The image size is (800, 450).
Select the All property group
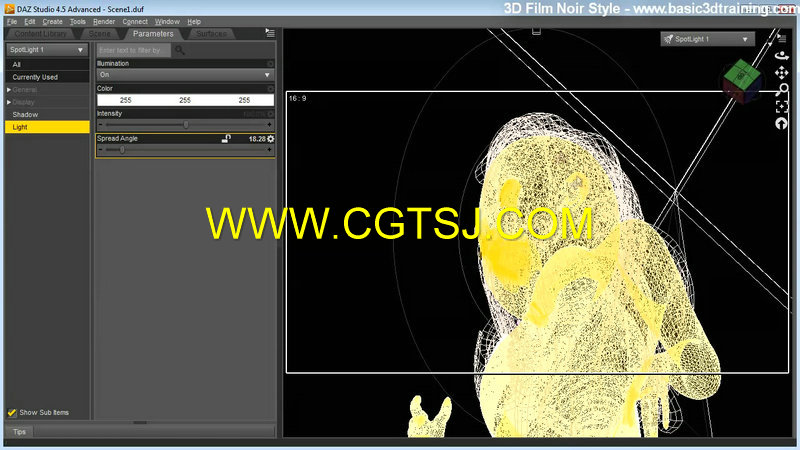click(x=47, y=64)
